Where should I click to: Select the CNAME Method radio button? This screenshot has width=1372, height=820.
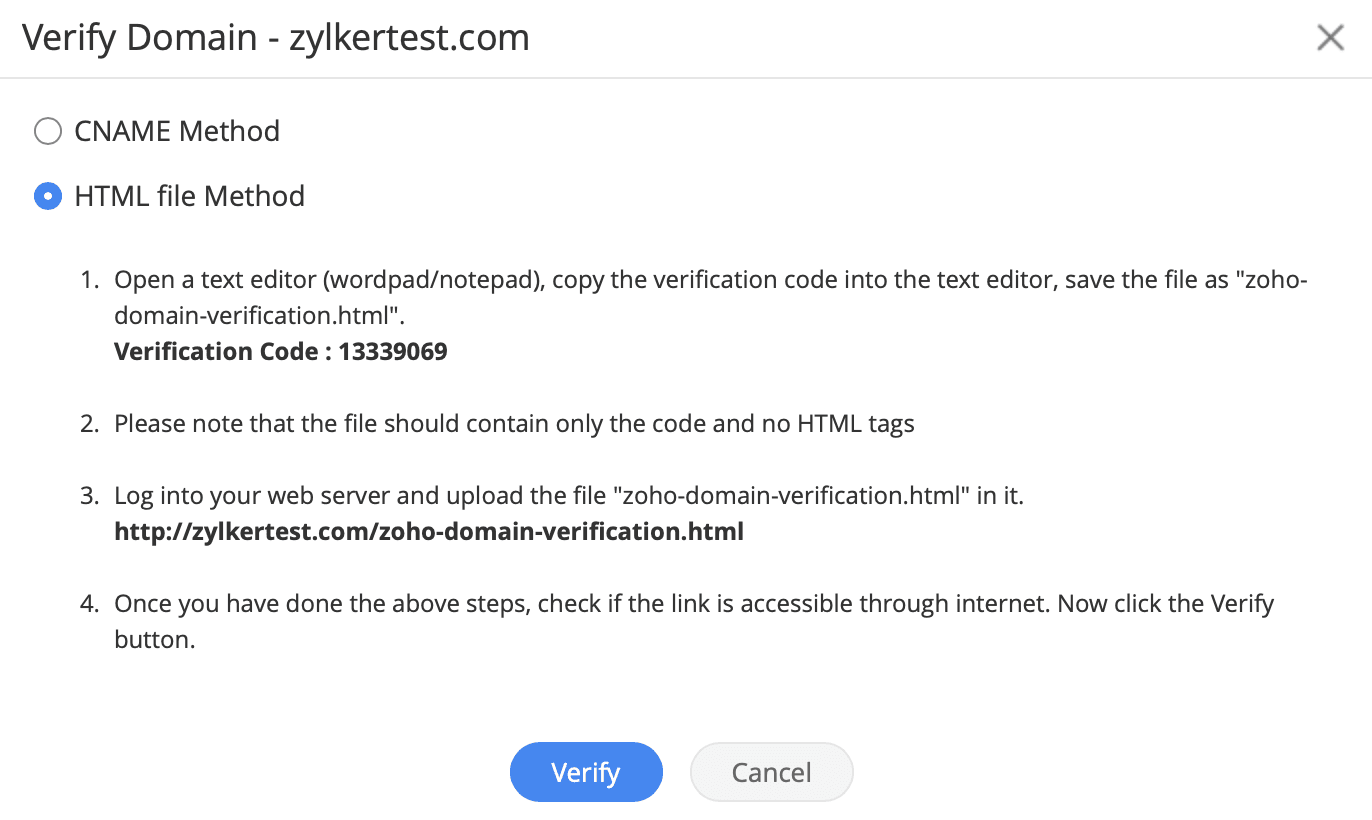48,132
